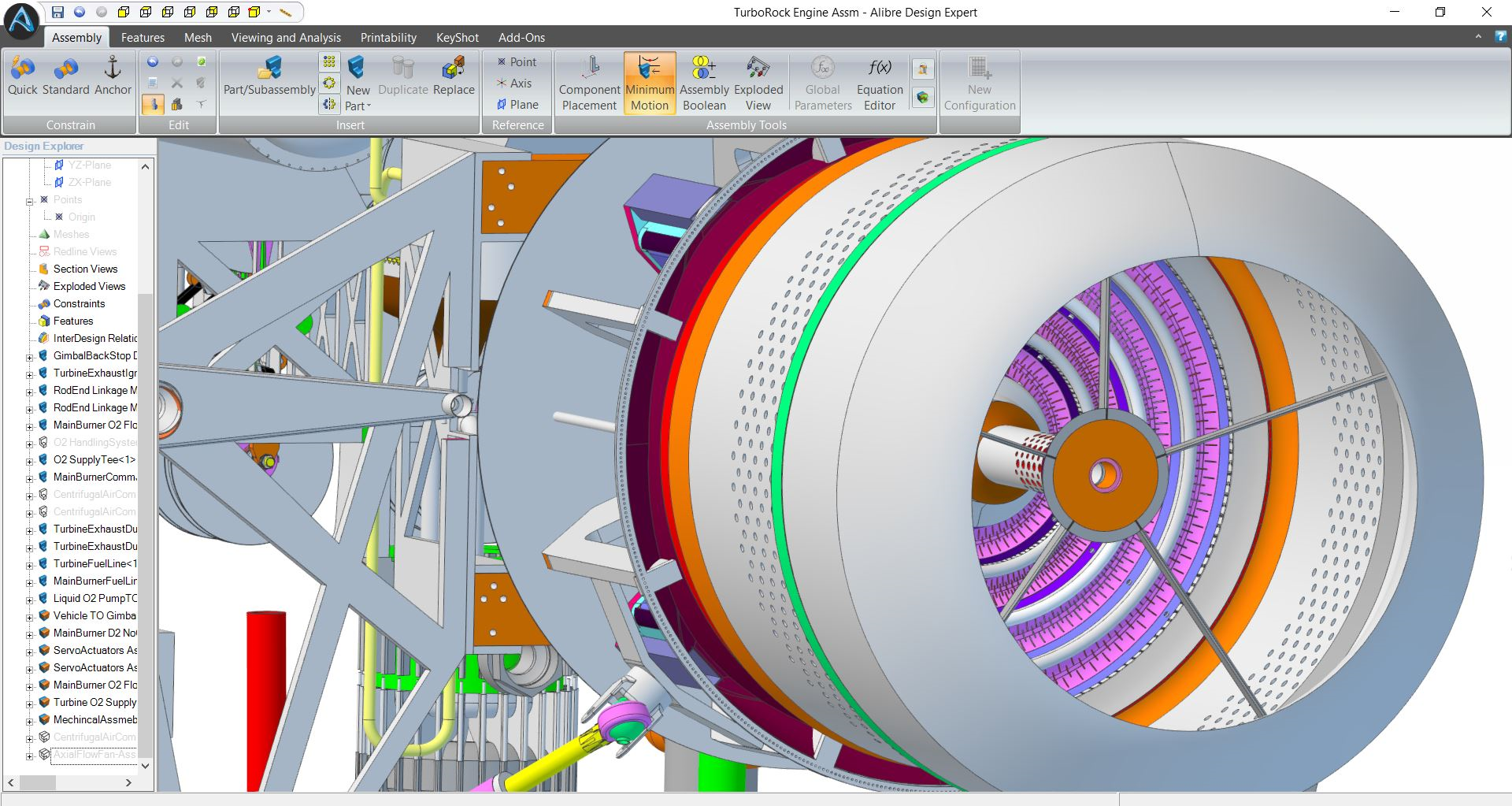This screenshot has width=1512, height=806.
Task: Open the Printability tab
Action: 388,37
